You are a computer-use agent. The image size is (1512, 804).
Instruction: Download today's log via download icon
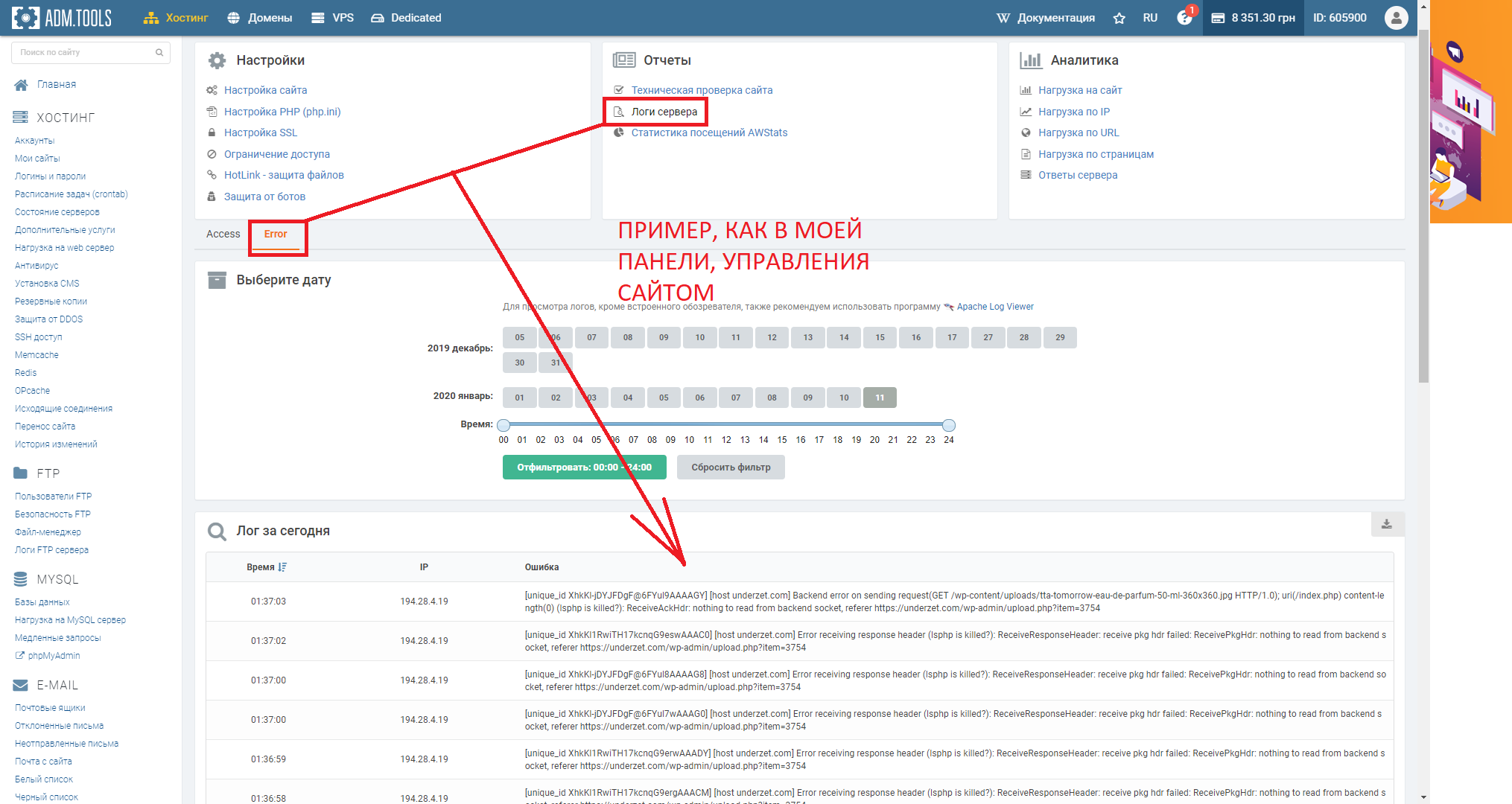click(x=1387, y=524)
